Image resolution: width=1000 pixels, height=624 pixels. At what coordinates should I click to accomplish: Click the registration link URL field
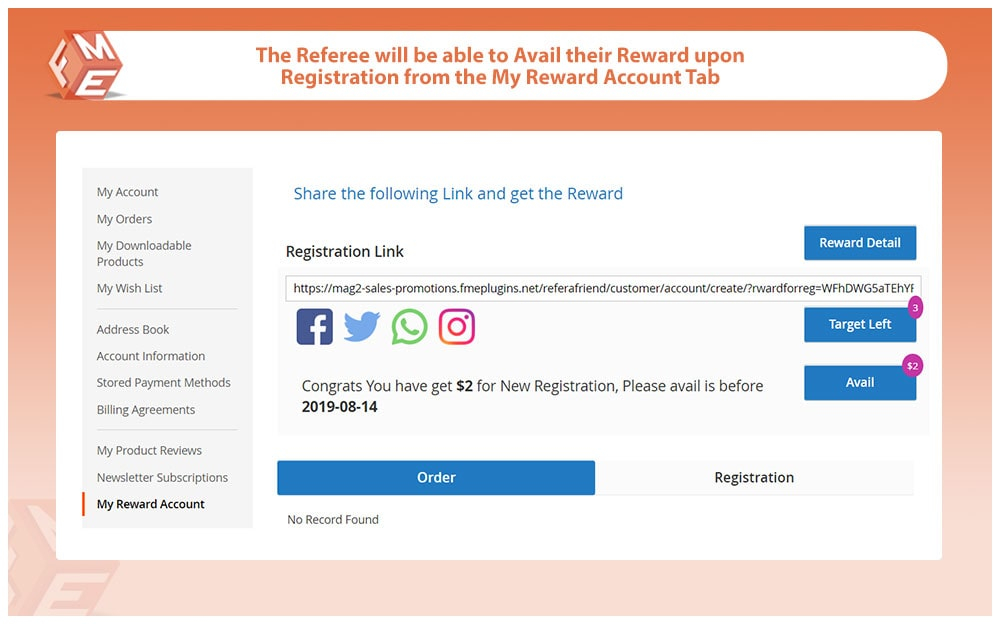[603, 288]
